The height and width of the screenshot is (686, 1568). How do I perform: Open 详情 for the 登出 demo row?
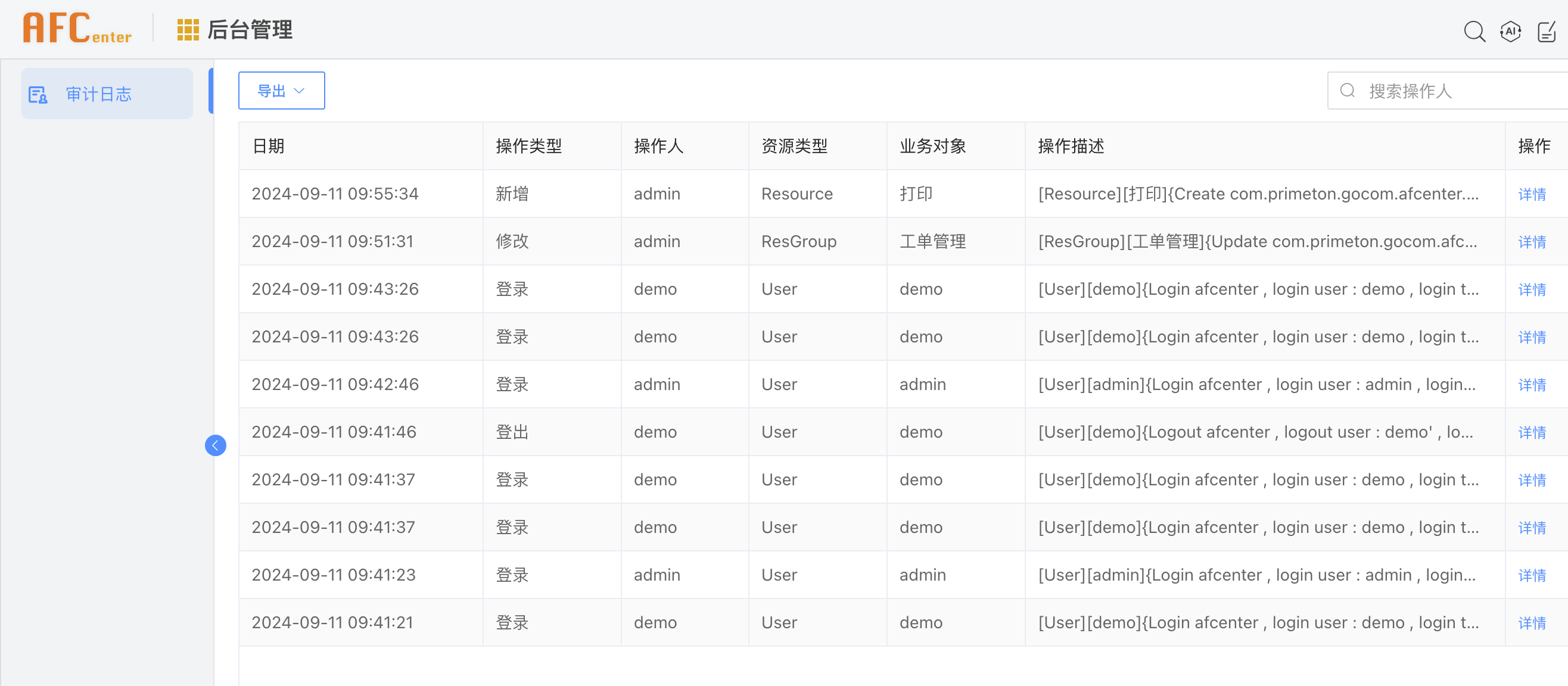[1532, 432]
